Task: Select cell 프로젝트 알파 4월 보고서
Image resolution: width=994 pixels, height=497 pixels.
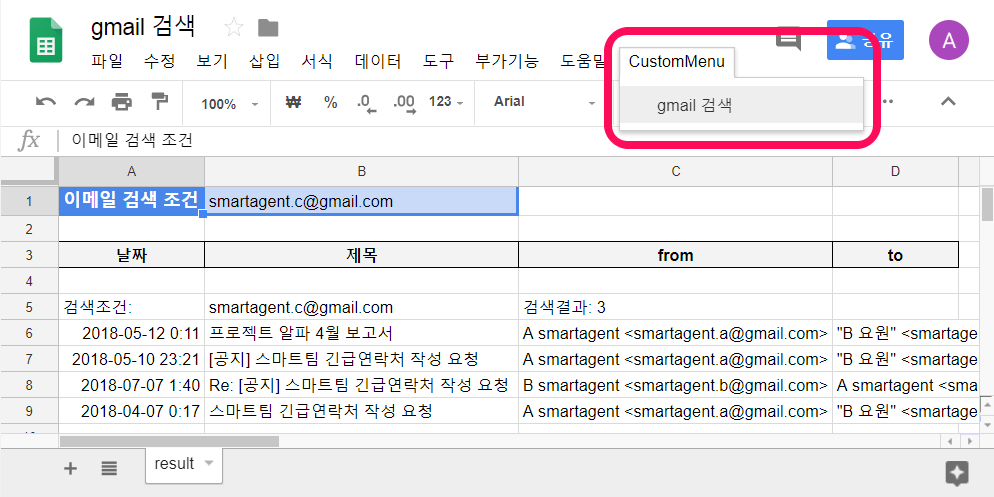Action: [x=361, y=333]
